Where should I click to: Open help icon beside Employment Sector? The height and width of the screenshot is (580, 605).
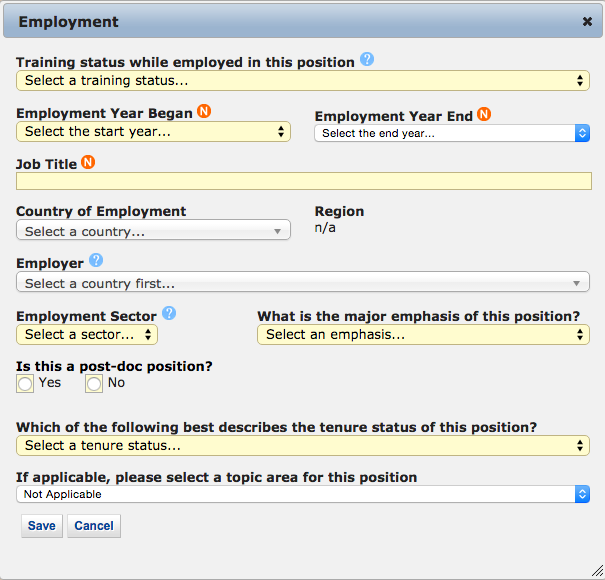pyautogui.click(x=169, y=313)
